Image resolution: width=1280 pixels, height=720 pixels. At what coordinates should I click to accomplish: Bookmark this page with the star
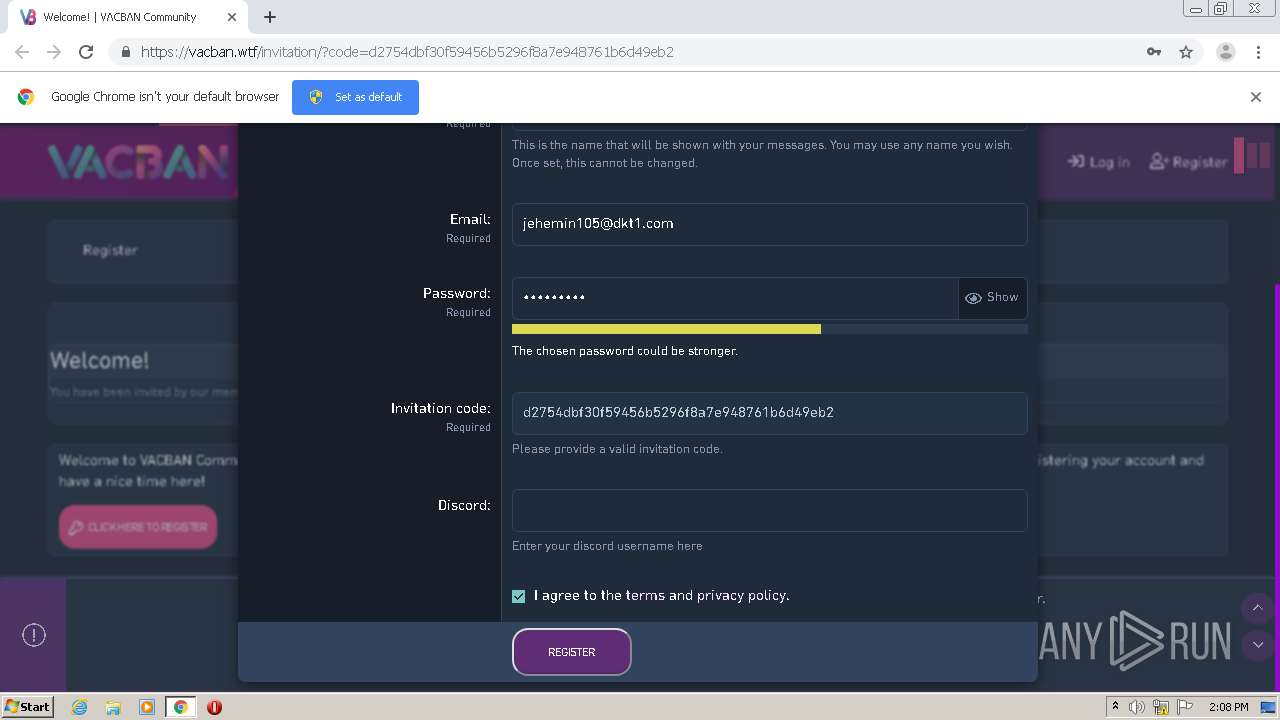(1186, 52)
